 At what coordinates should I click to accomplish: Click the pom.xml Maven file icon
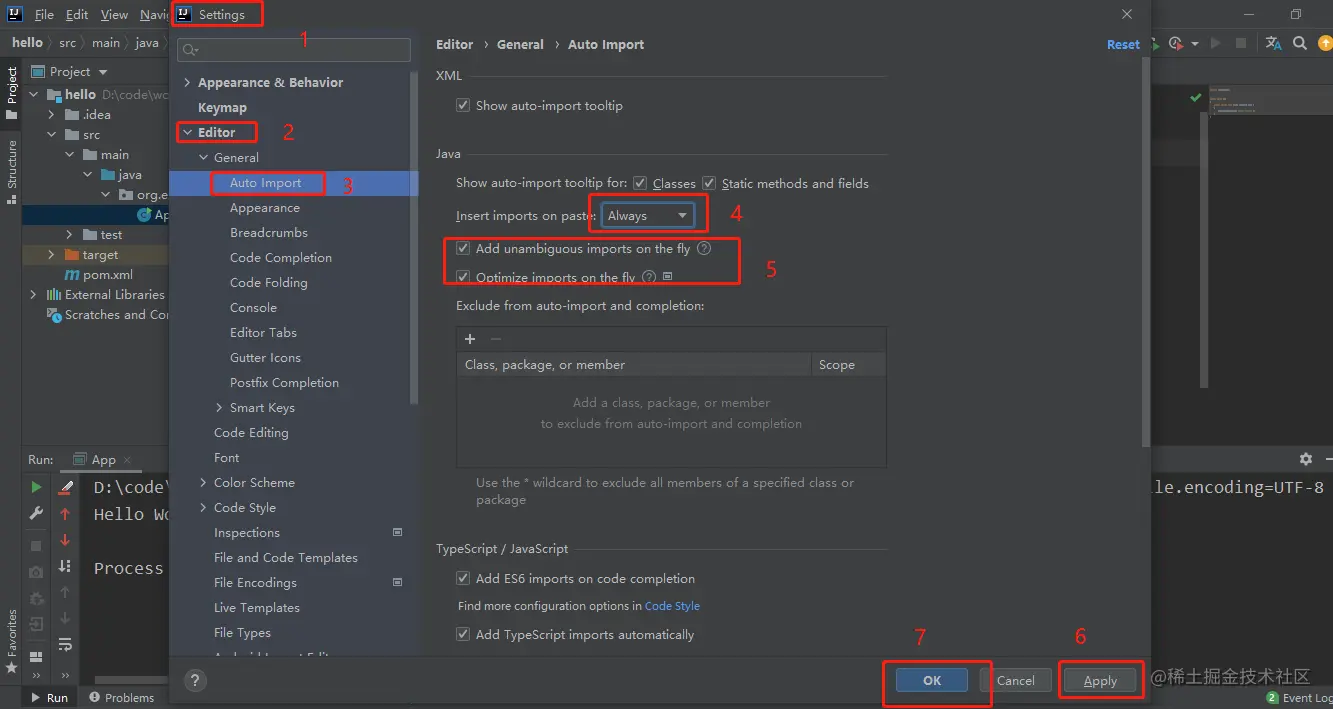[72, 275]
